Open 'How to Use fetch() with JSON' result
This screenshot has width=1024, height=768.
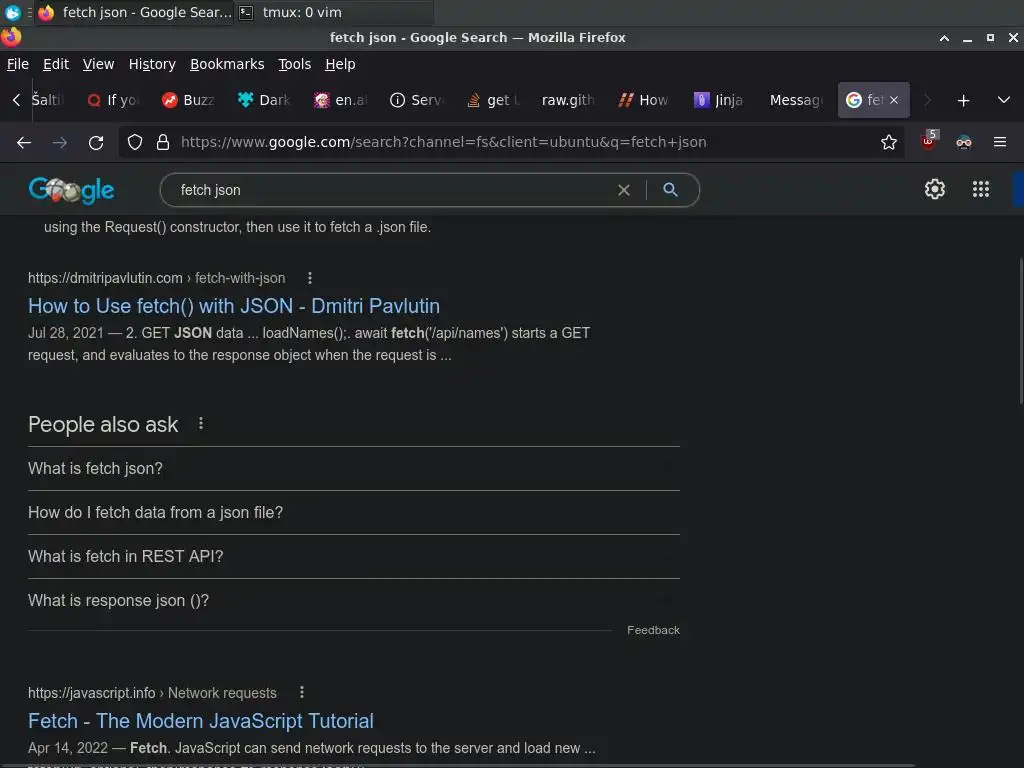tap(234, 306)
